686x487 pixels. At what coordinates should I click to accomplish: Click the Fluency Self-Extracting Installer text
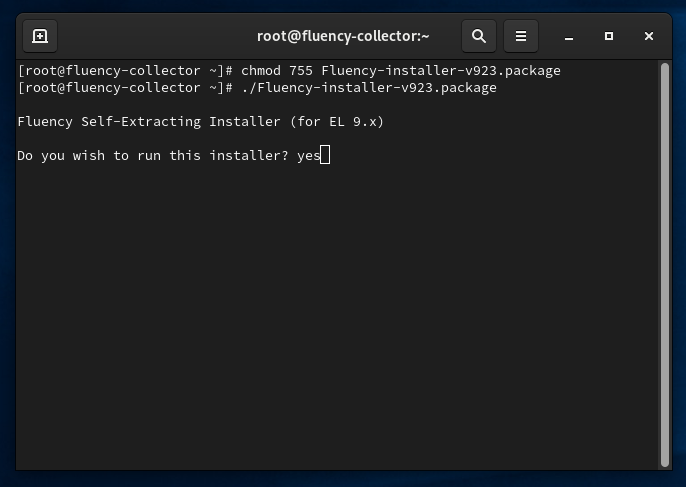[200, 121]
